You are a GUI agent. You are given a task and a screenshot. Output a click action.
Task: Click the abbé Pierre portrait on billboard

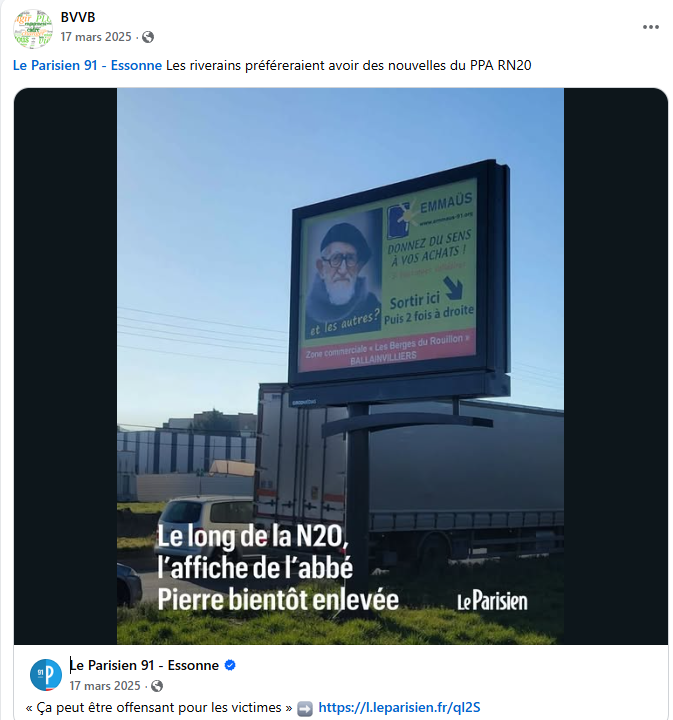click(343, 271)
